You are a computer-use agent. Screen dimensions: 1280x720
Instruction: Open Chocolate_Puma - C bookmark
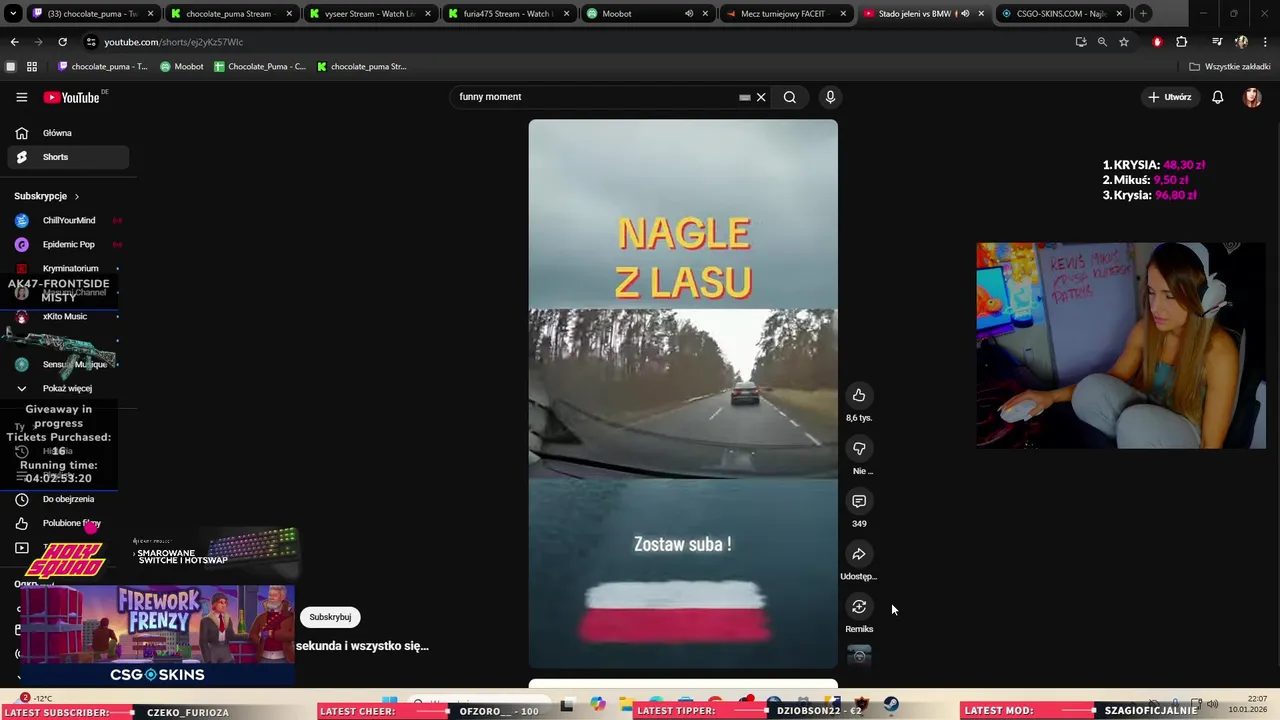(260, 67)
